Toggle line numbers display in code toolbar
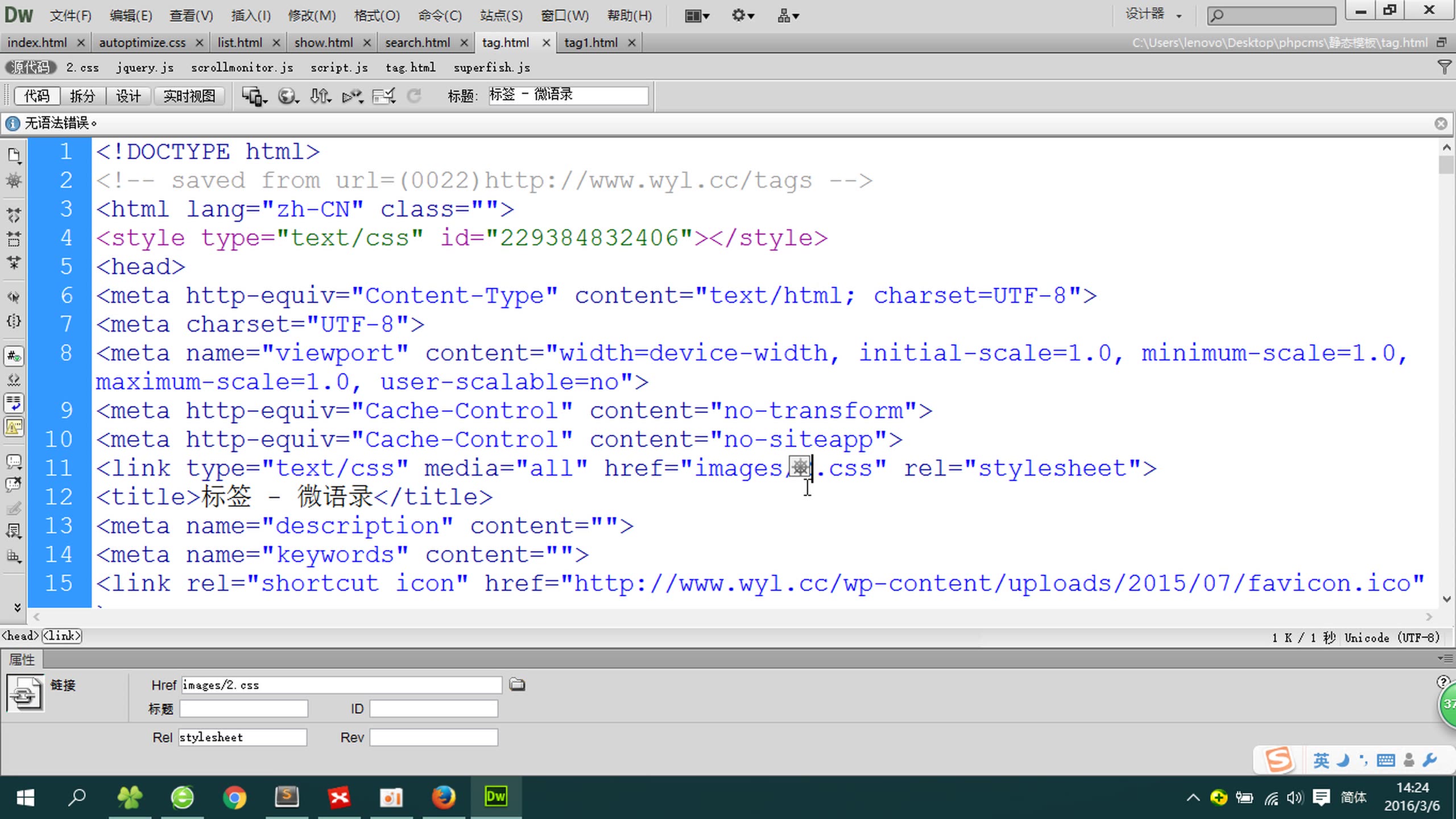1456x819 pixels. [14, 357]
